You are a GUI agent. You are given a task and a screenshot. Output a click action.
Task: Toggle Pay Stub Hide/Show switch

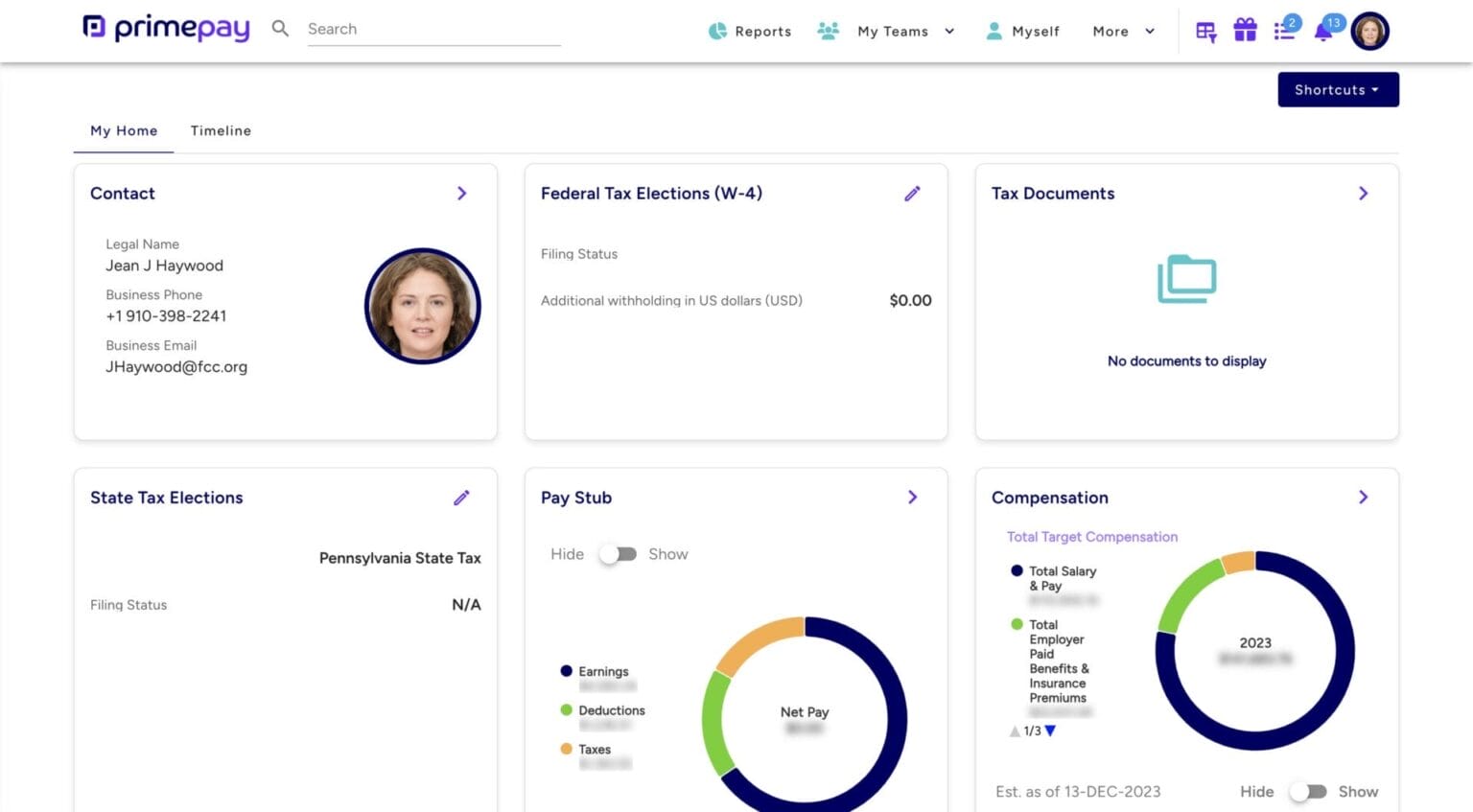point(619,554)
